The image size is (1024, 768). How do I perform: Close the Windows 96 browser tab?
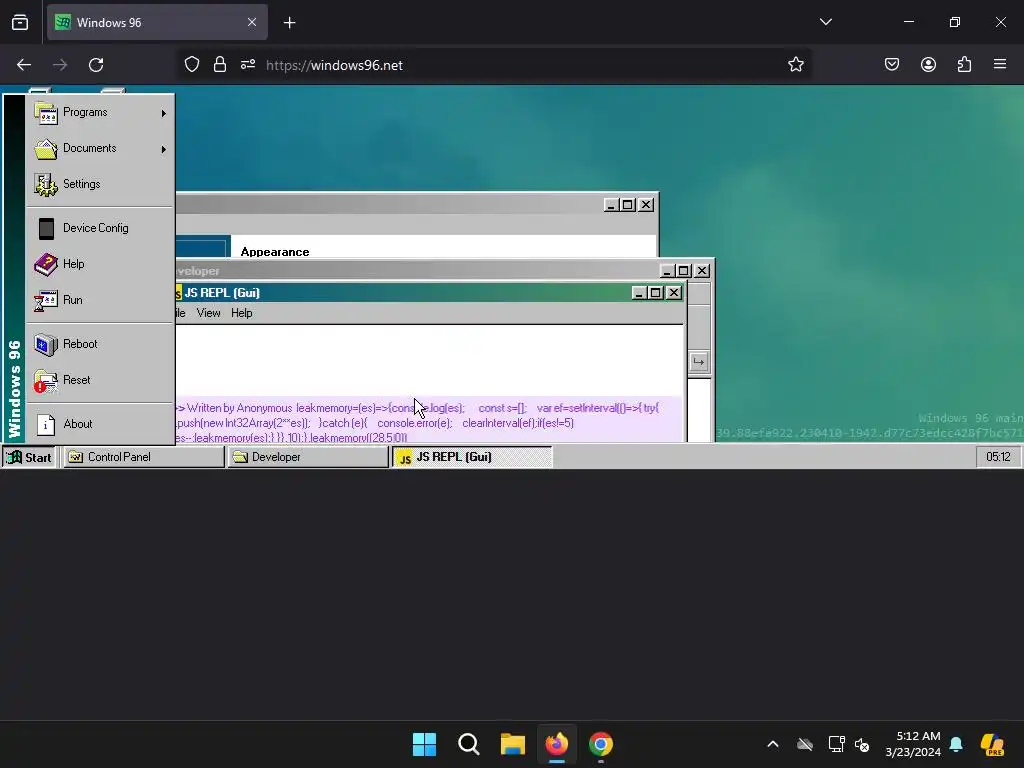[252, 22]
